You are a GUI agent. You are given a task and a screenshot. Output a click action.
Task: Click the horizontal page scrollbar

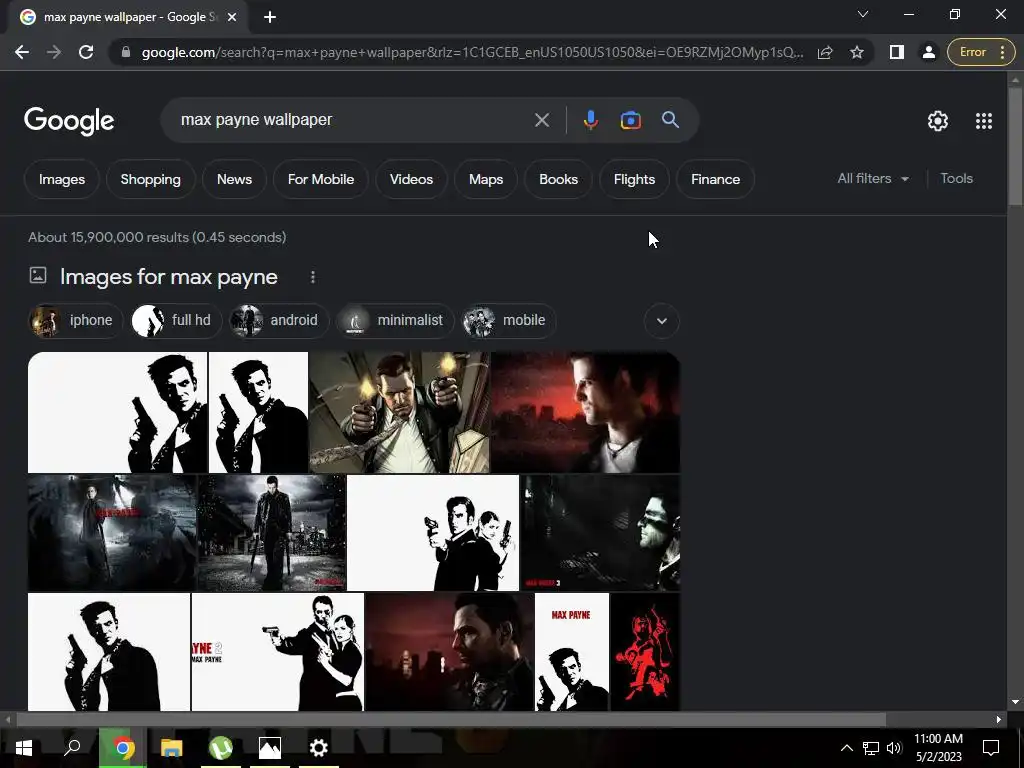tap(451, 719)
